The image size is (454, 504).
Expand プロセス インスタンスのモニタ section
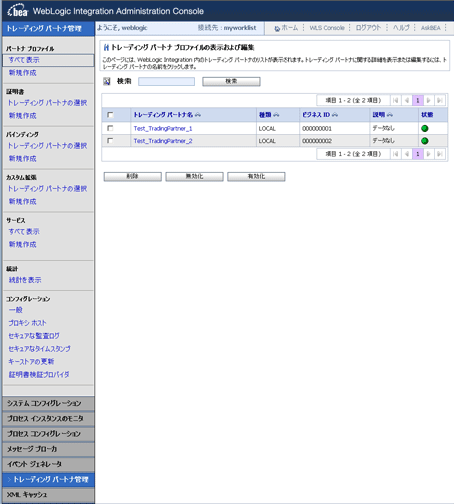tap(48, 419)
